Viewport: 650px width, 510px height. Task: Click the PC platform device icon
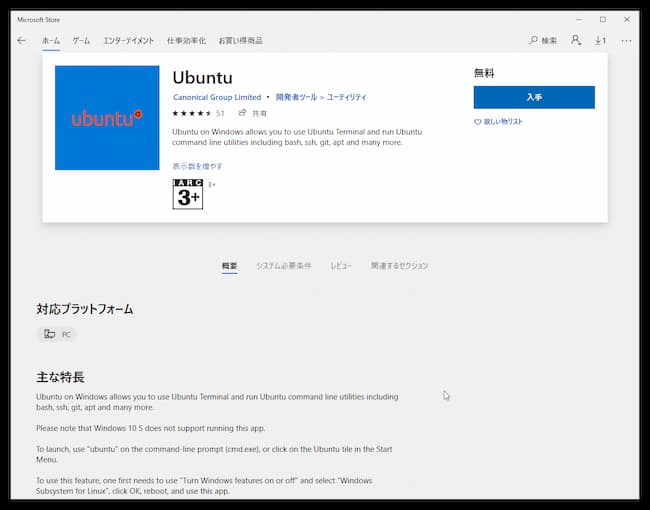(50, 334)
